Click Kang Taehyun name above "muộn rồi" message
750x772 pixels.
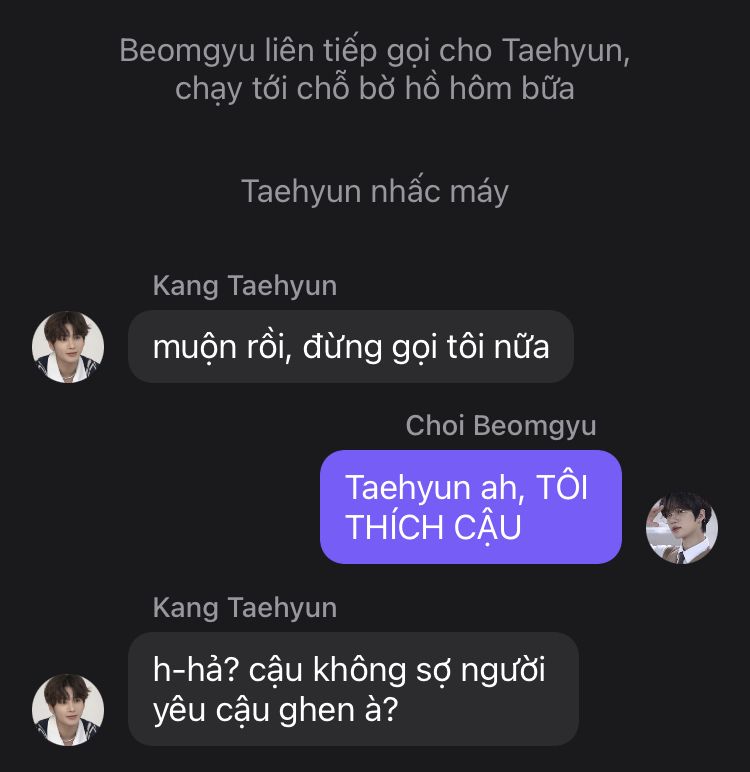point(244,286)
